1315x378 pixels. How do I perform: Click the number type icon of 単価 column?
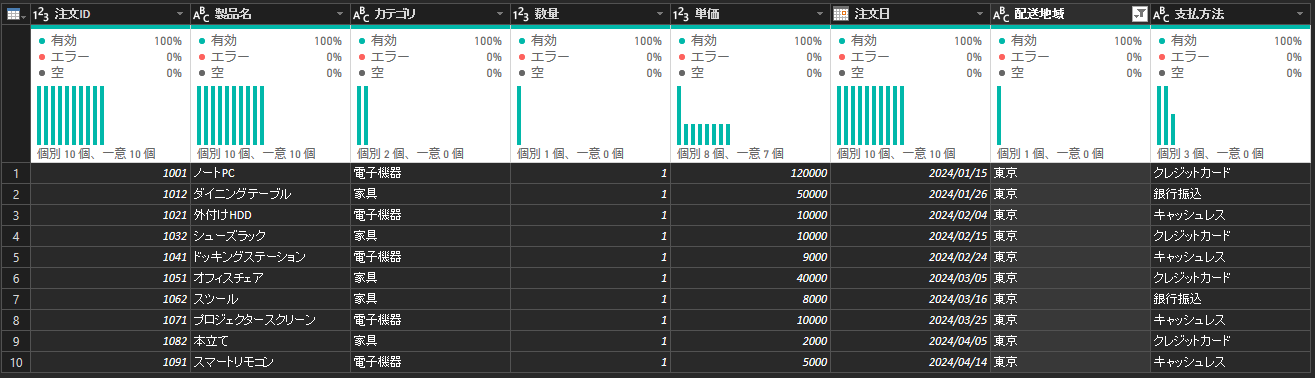[x=682, y=13]
